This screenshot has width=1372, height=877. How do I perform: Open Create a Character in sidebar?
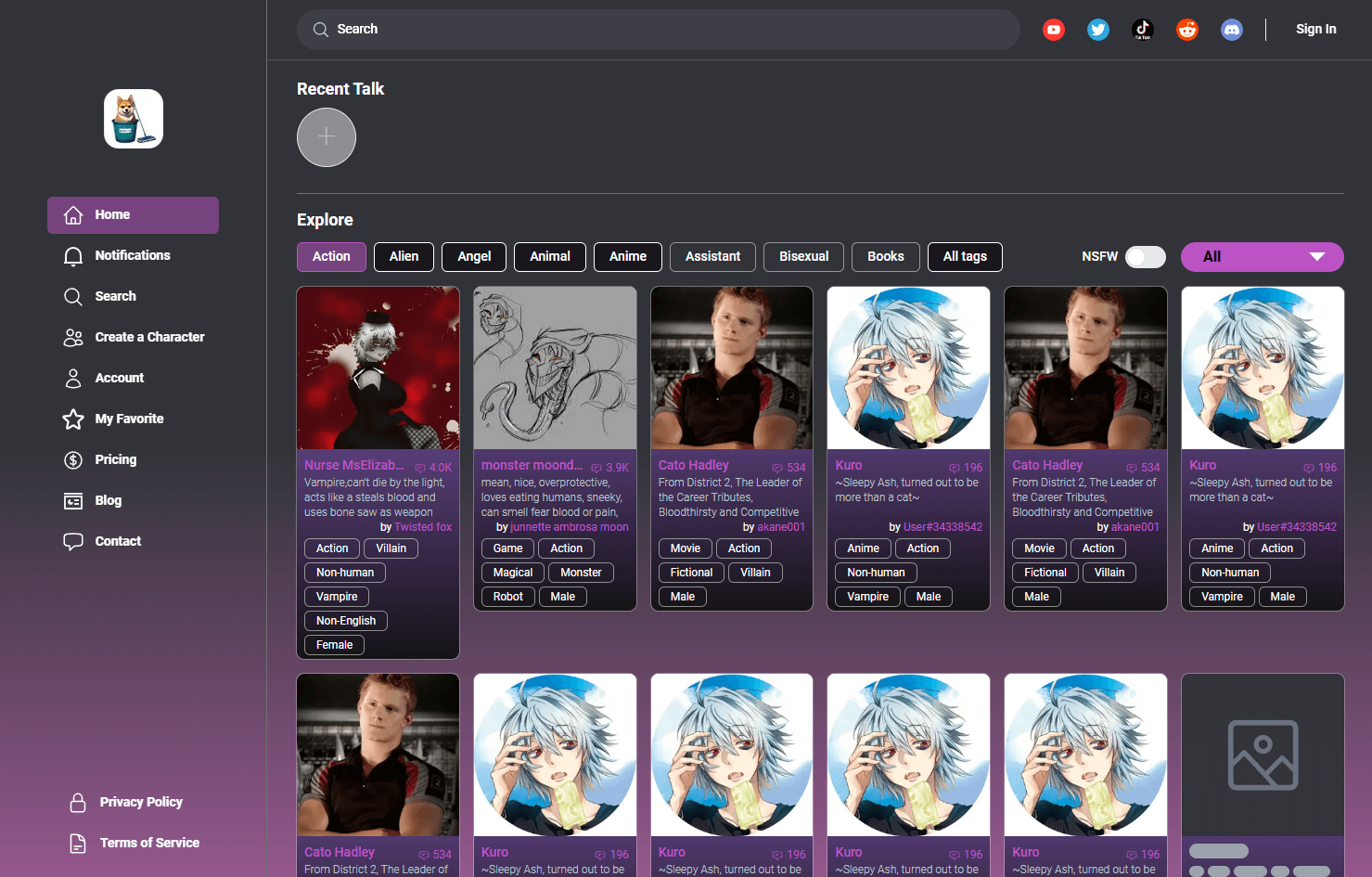pyautogui.click(x=148, y=338)
